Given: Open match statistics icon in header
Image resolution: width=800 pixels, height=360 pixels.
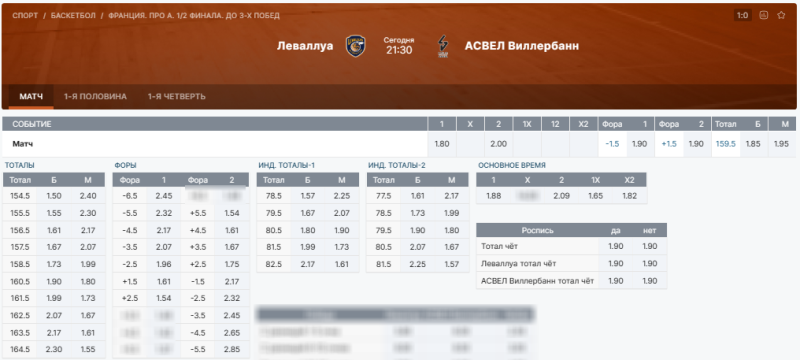Looking at the screenshot, I should [x=764, y=15].
